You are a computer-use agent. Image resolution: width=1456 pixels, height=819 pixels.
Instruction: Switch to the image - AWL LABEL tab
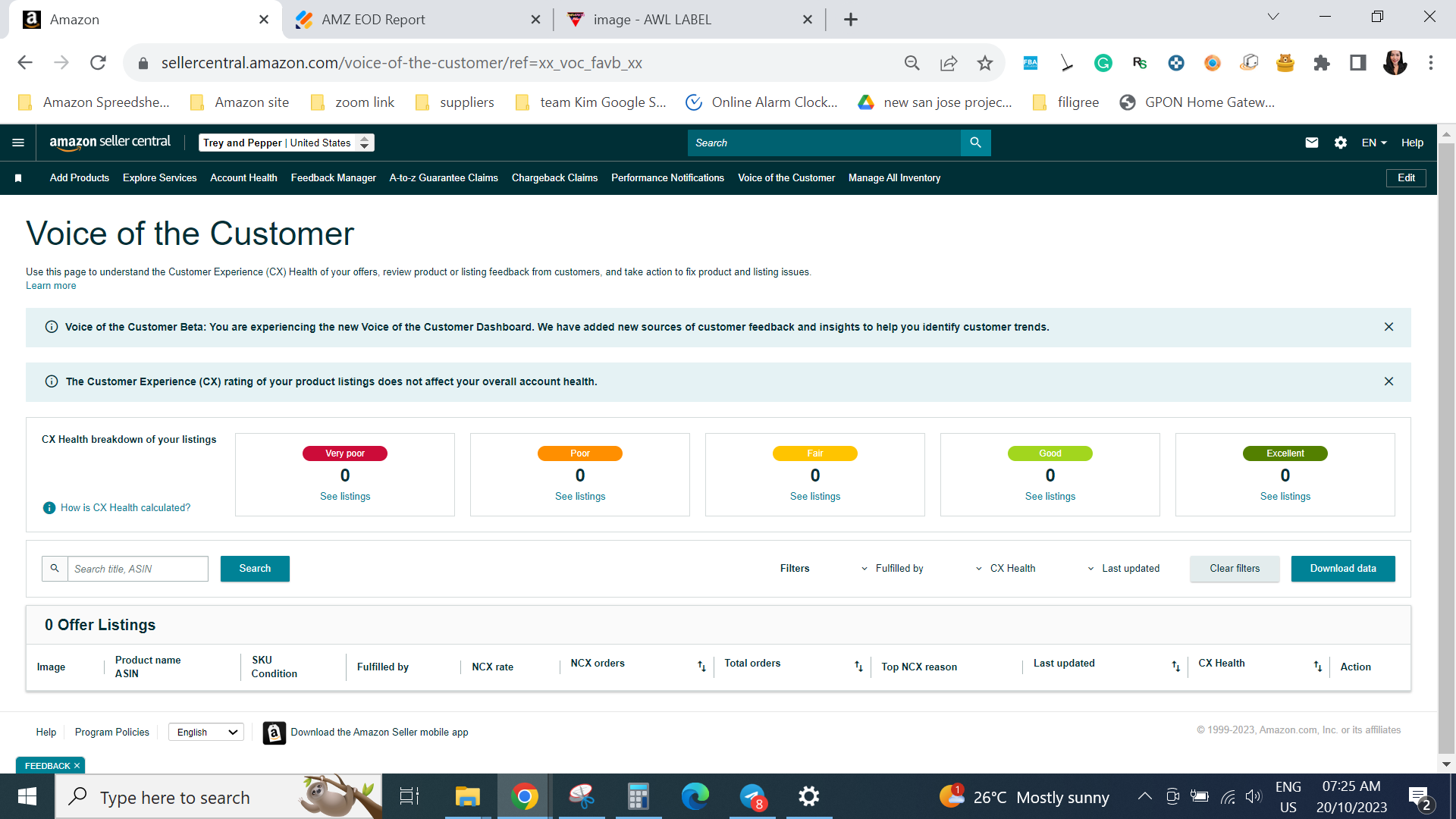click(689, 20)
